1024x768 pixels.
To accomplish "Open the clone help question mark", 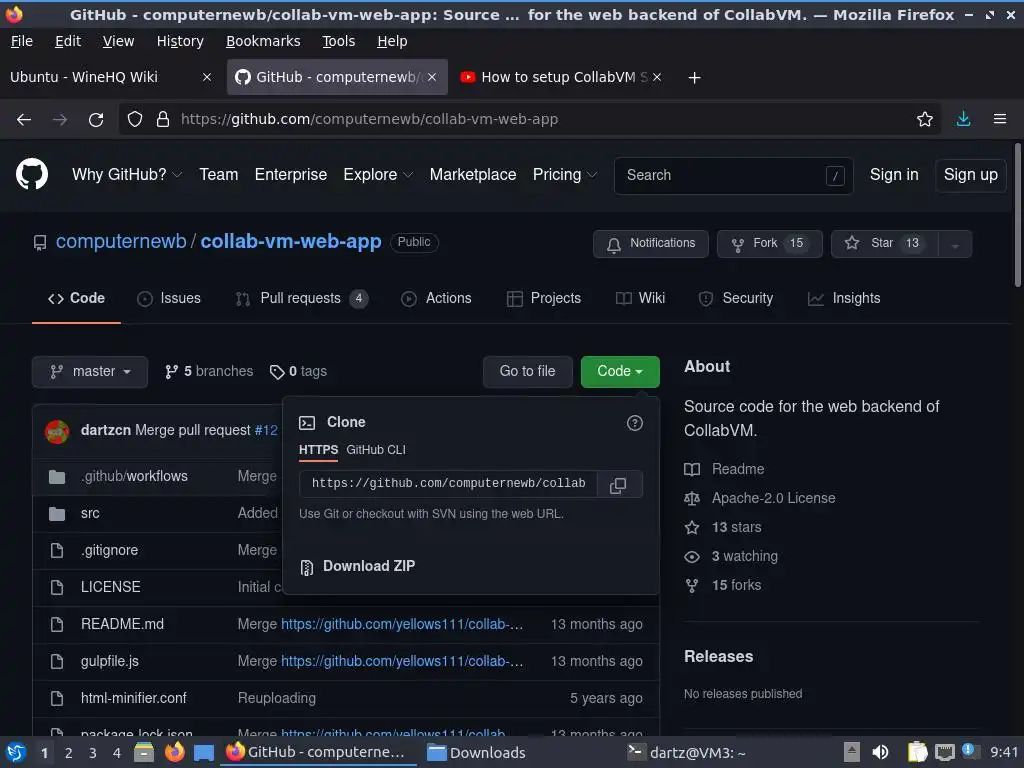I will [634, 423].
